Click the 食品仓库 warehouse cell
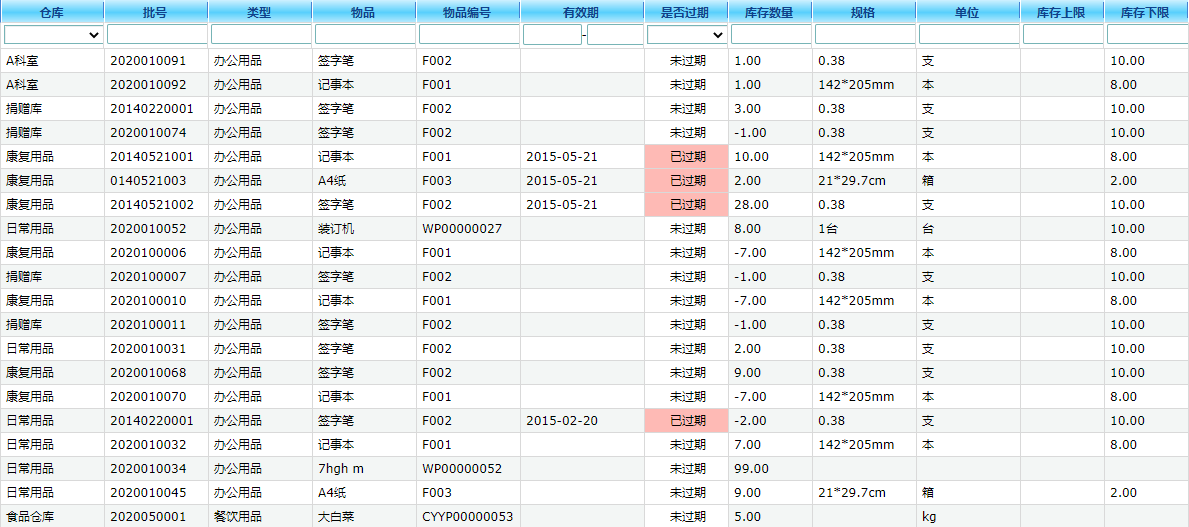The height and width of the screenshot is (527, 1189). click(30, 517)
